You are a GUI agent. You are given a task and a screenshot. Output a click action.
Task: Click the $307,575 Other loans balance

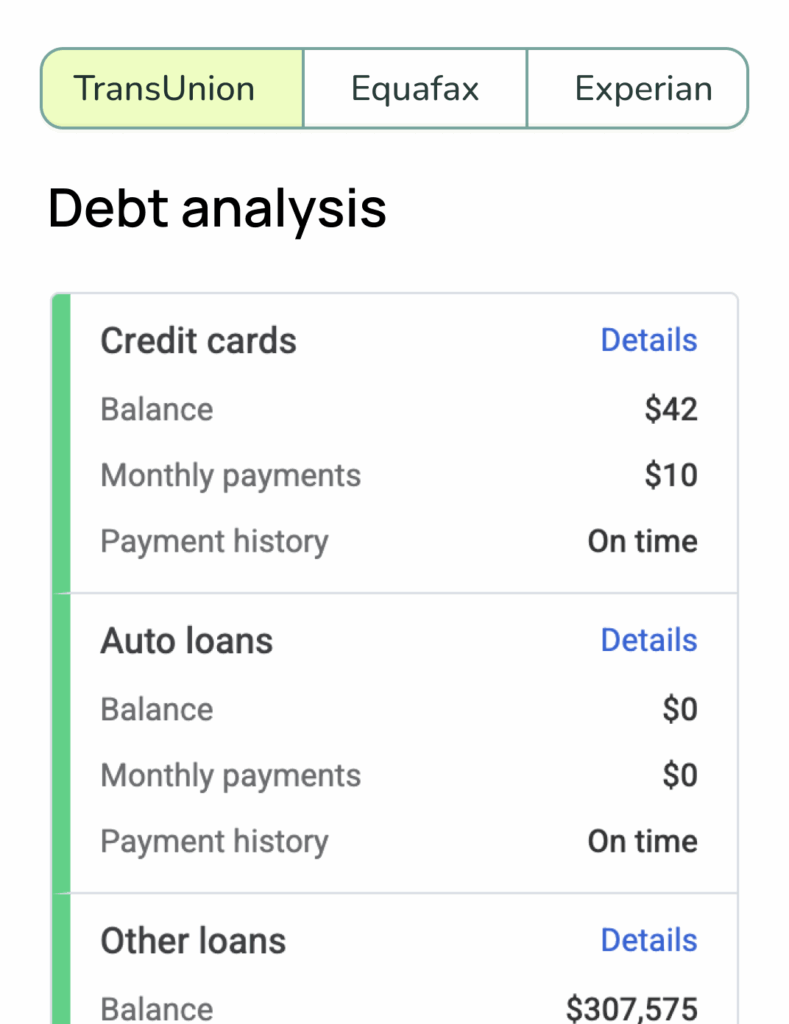point(631,1008)
